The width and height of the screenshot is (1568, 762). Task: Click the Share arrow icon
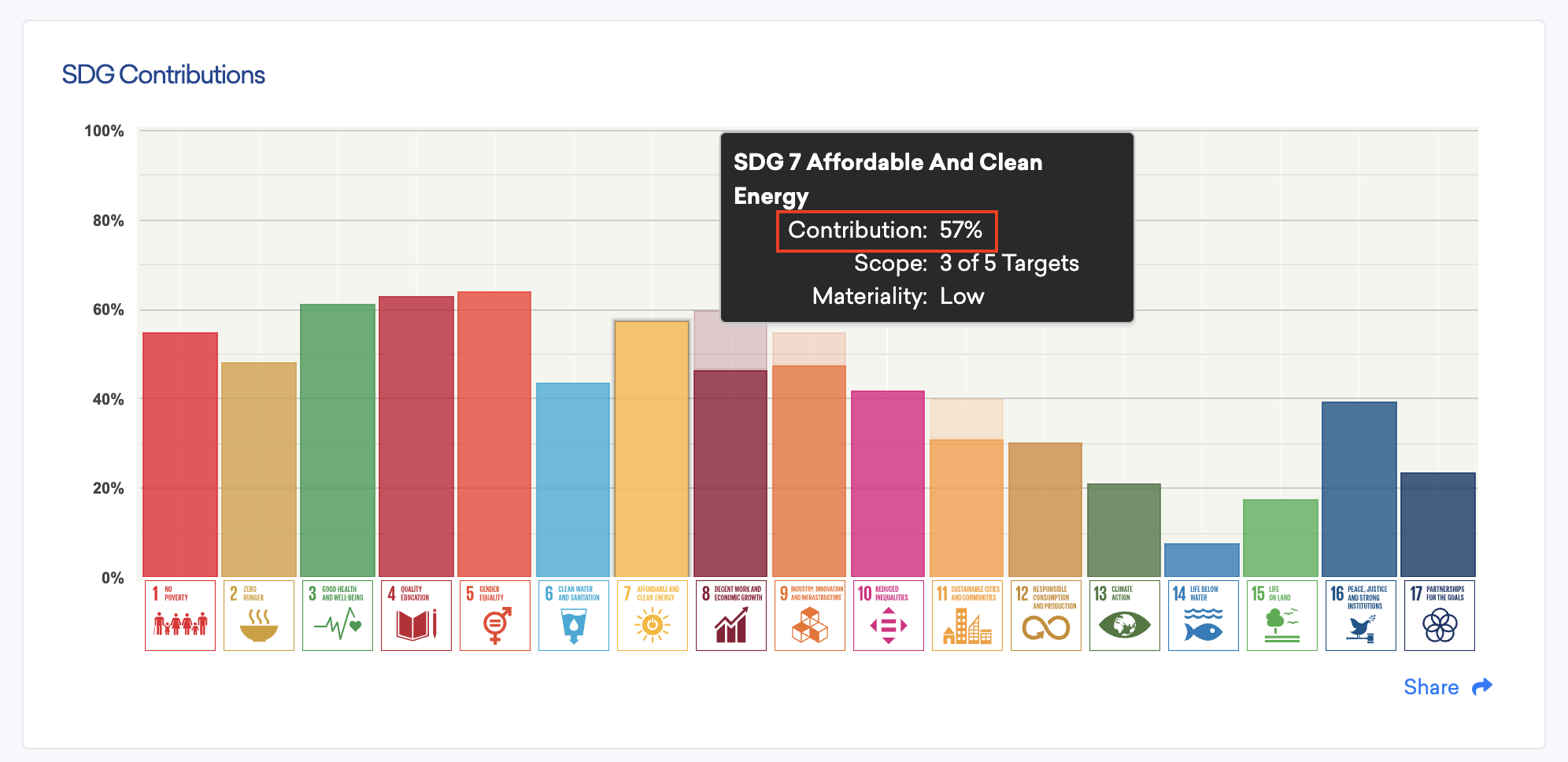coord(1482,686)
